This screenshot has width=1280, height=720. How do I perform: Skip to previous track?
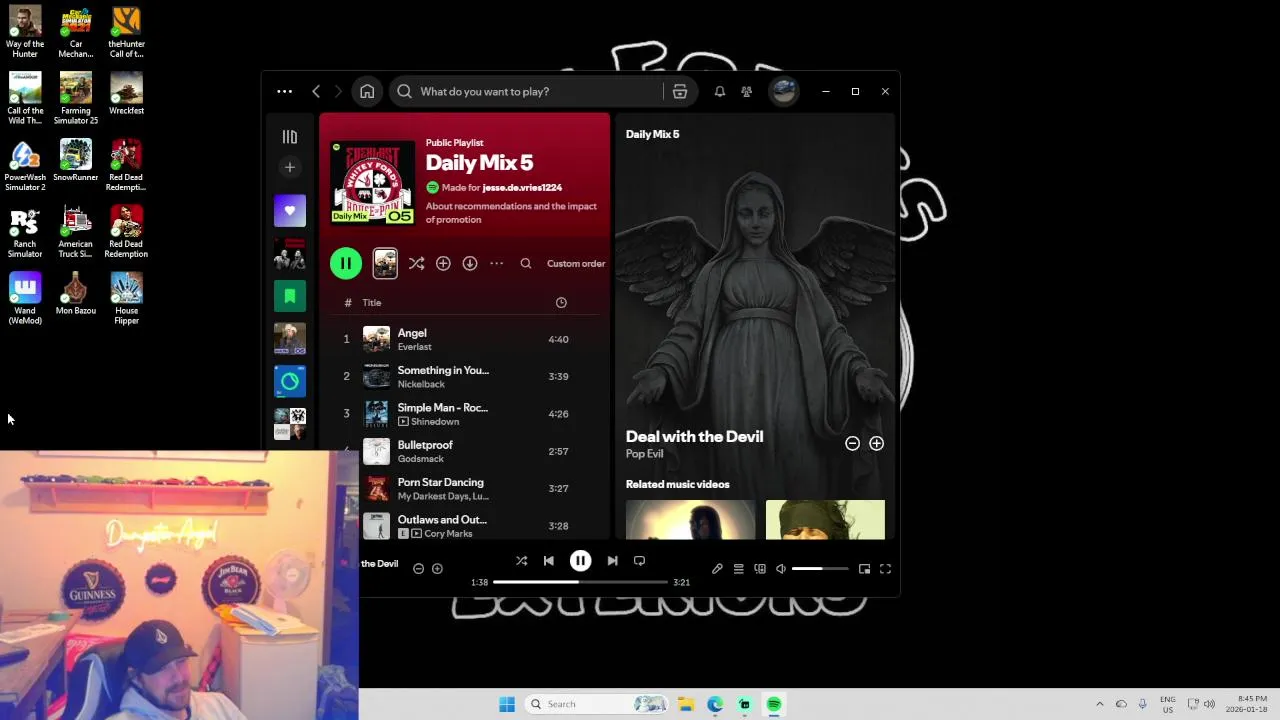[x=548, y=561]
